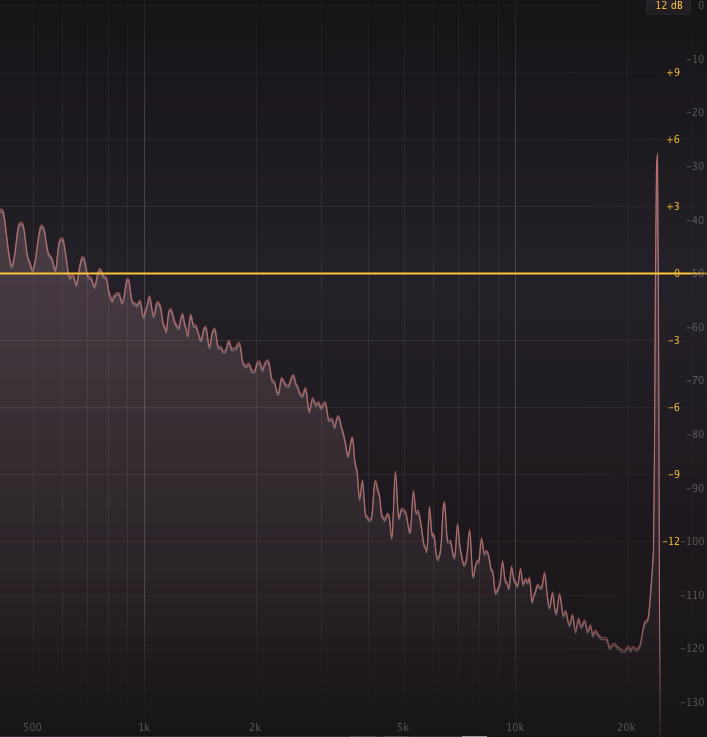
Task: Open the 12 dB display range dropdown
Action: coord(668,6)
